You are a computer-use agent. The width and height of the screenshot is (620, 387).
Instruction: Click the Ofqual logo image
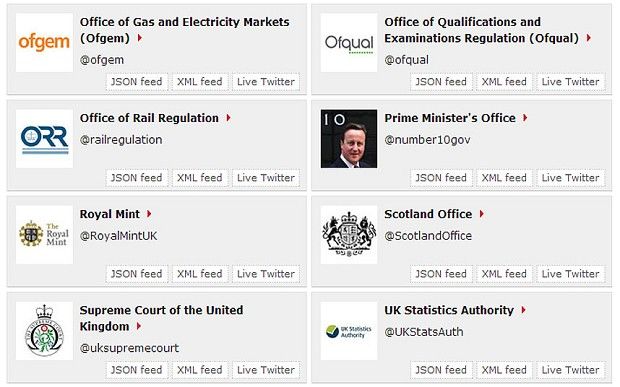[x=349, y=42]
